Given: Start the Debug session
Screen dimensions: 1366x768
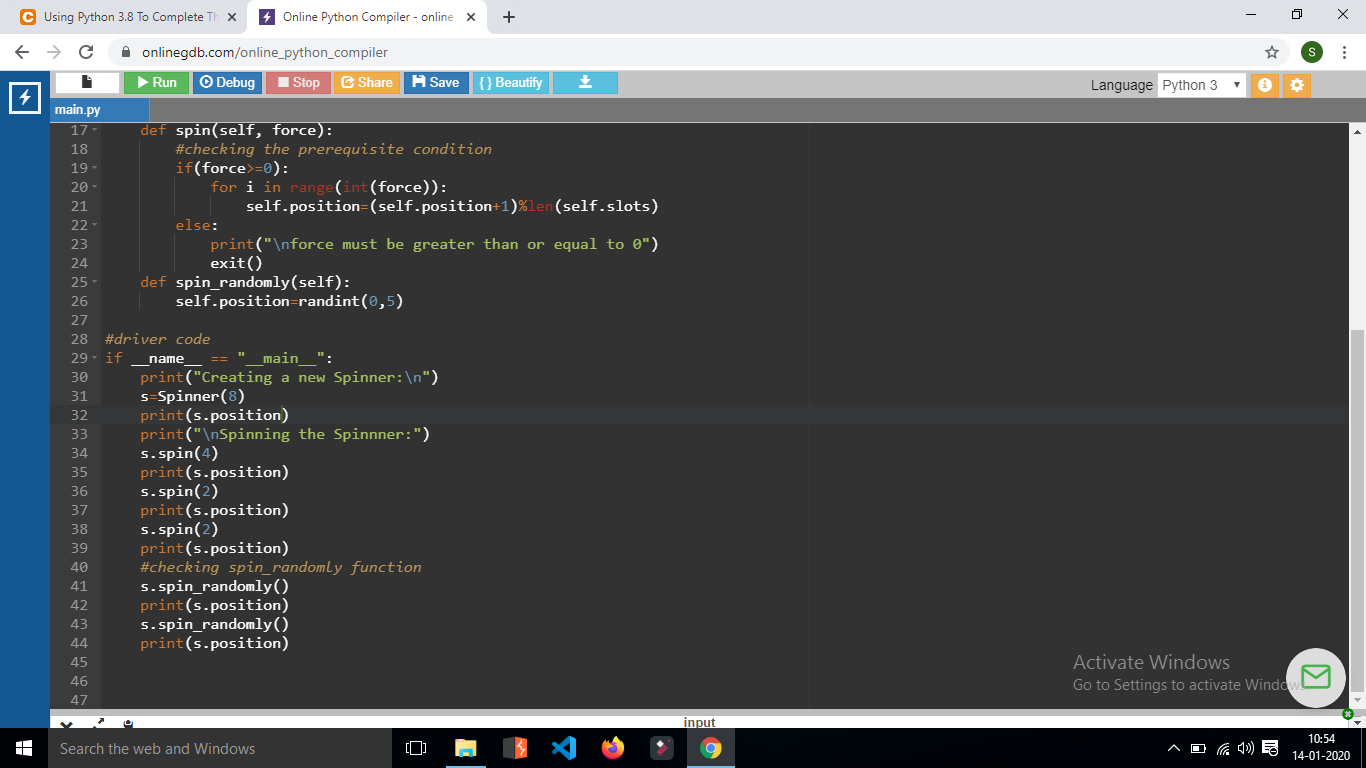Looking at the screenshot, I should tap(227, 83).
